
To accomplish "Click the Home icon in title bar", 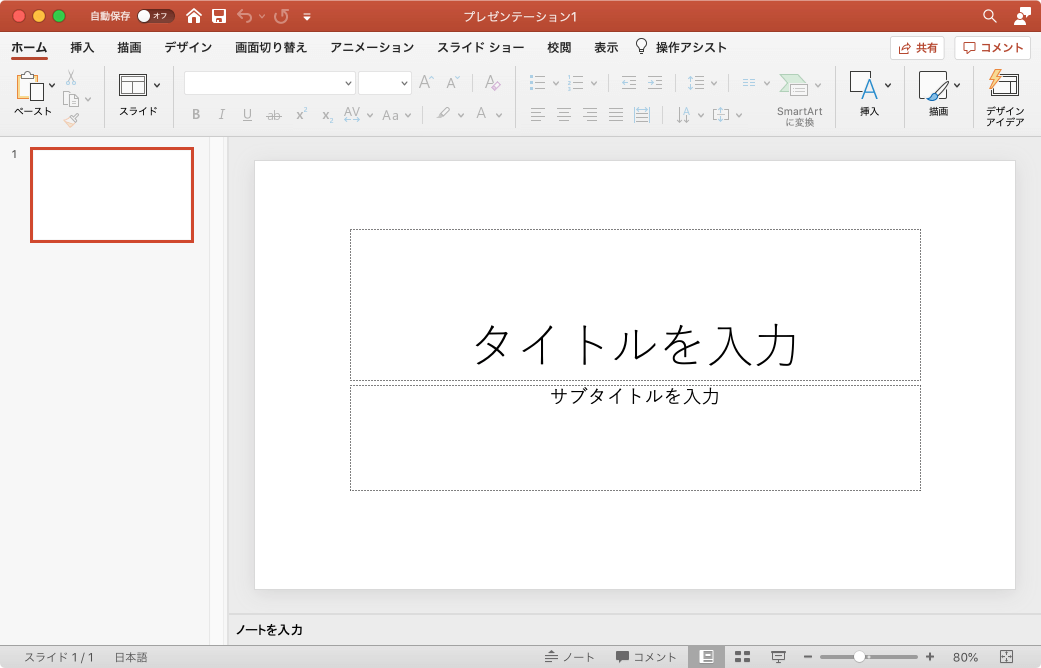I will tap(194, 16).
